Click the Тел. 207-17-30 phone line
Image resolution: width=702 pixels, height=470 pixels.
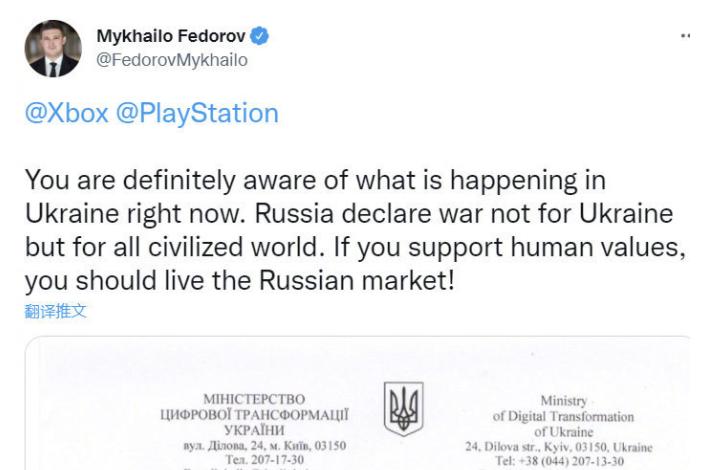point(265,460)
